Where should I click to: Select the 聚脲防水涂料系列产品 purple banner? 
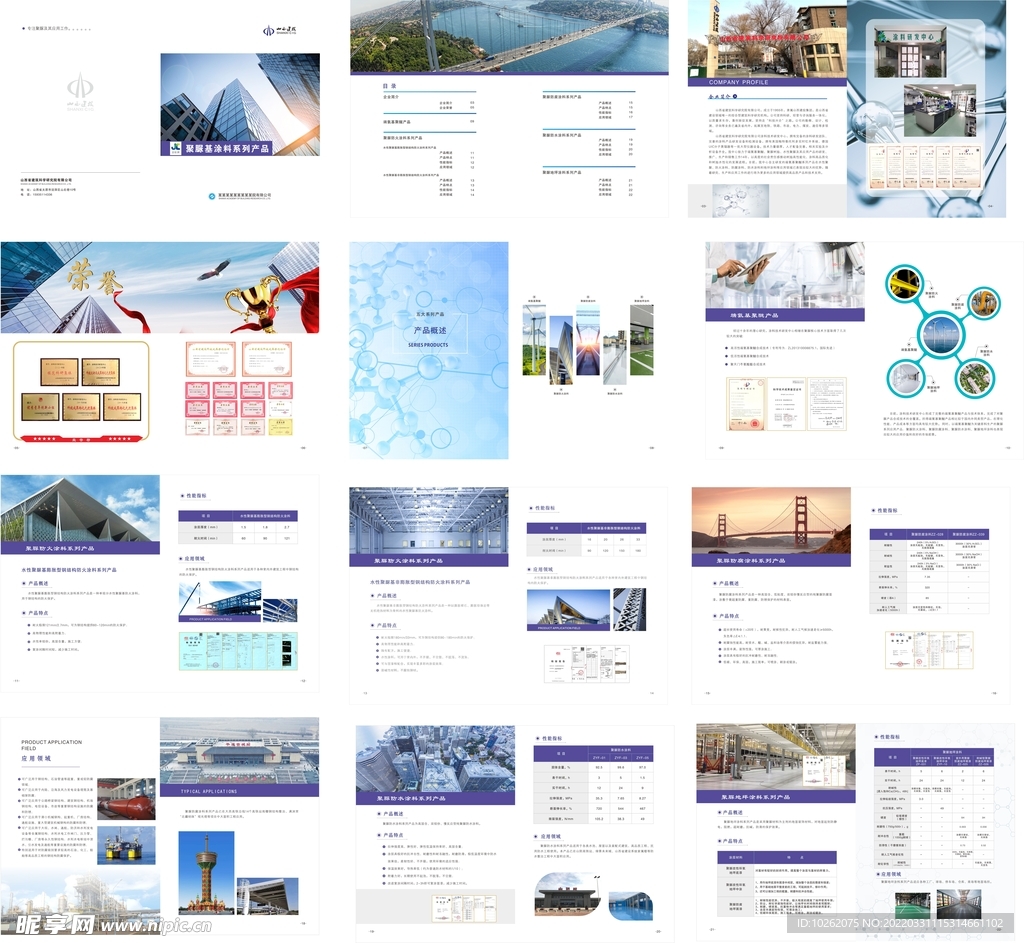tap(435, 798)
